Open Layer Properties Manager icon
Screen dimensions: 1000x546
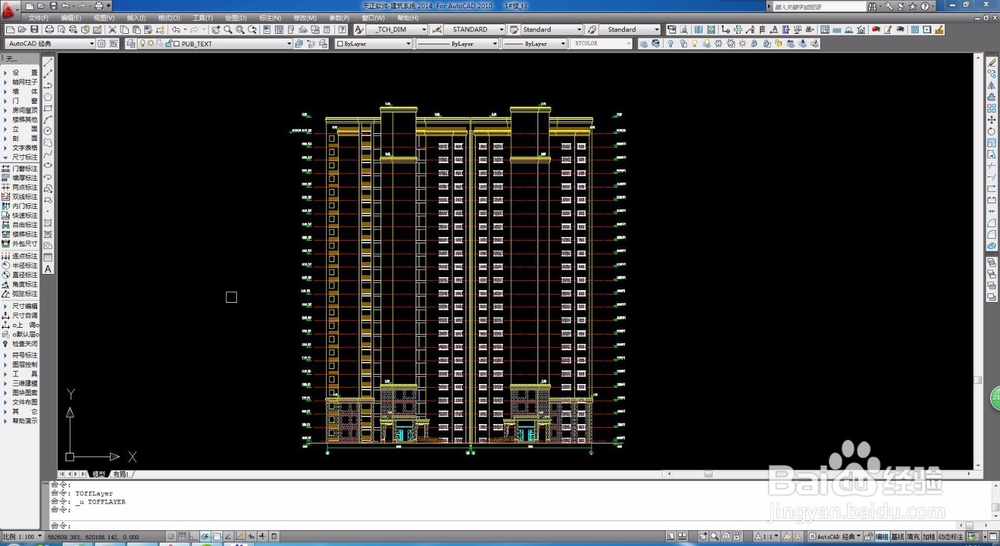point(131,43)
